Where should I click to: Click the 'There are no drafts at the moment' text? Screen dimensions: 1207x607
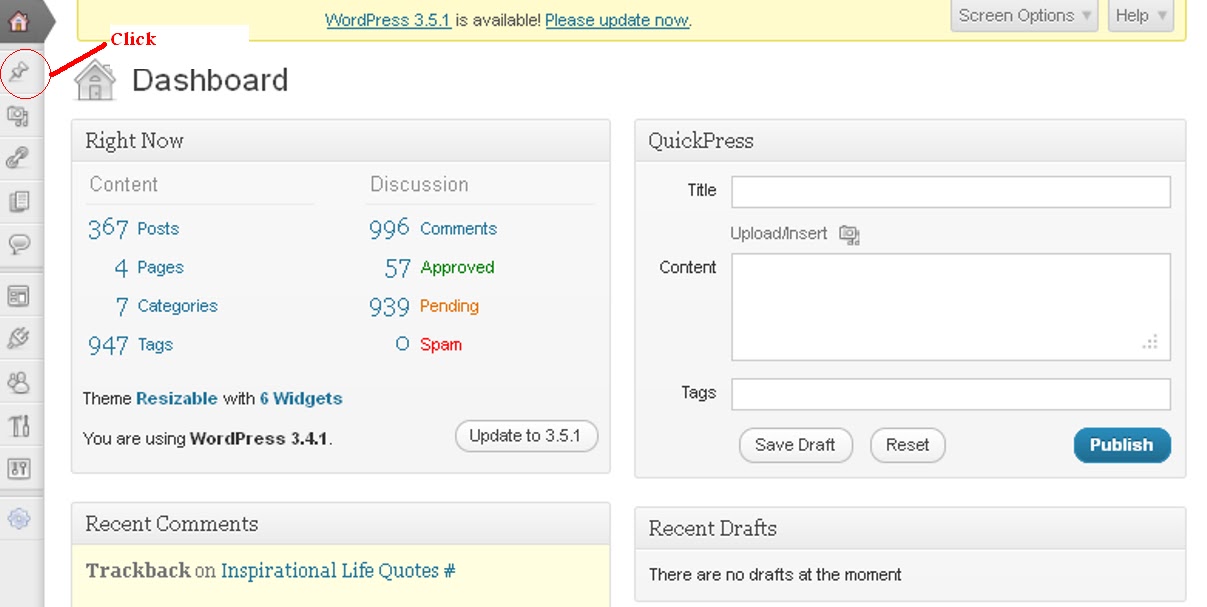click(x=775, y=575)
